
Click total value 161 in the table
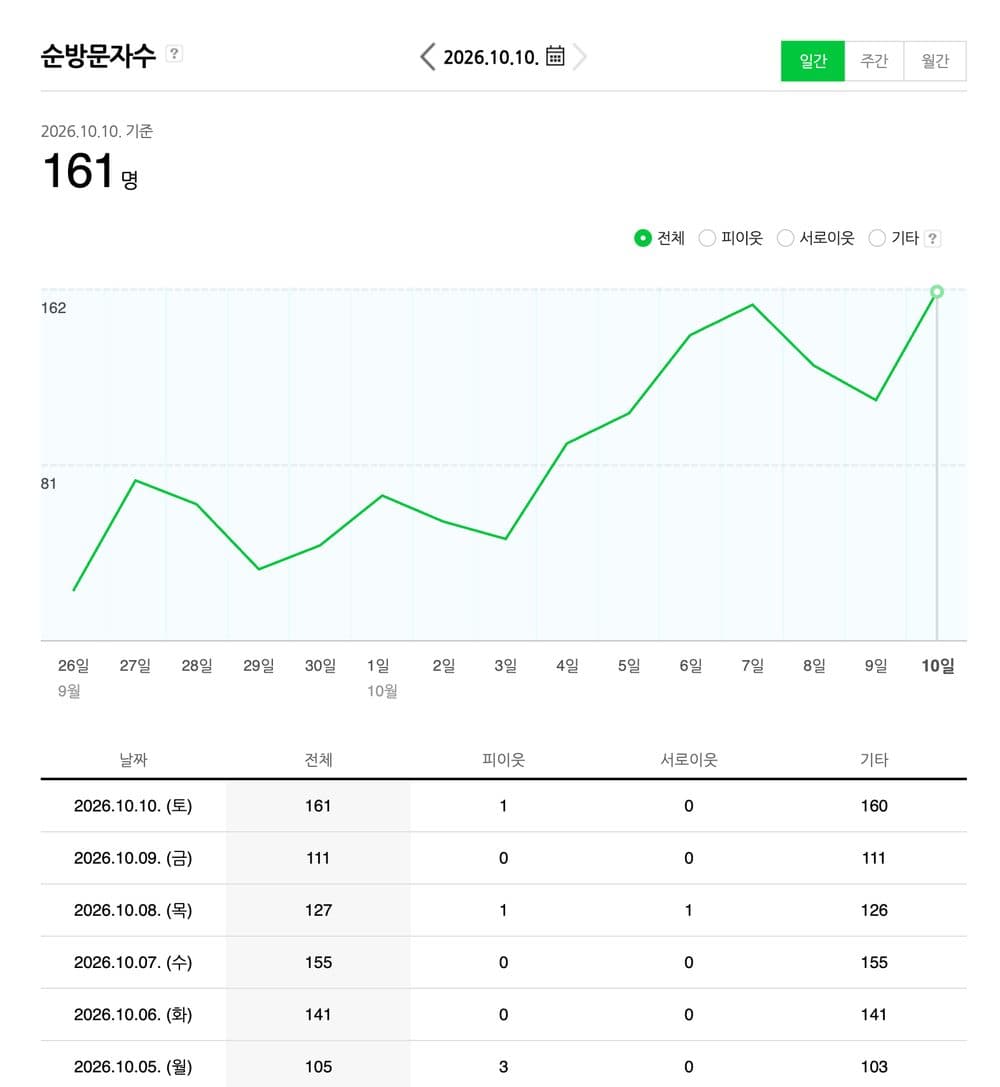(318, 806)
